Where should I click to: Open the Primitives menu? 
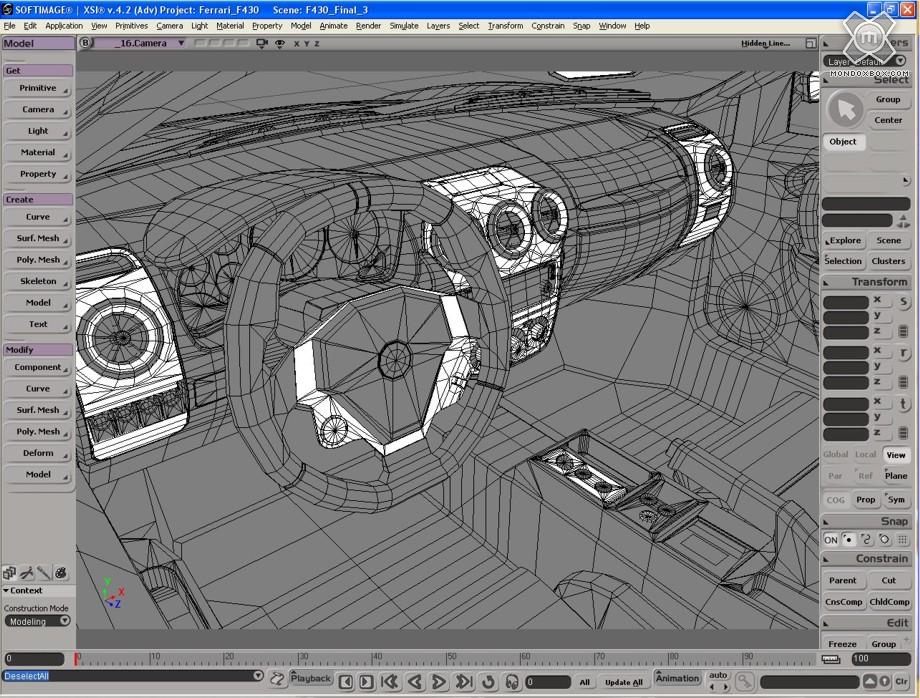[131, 26]
